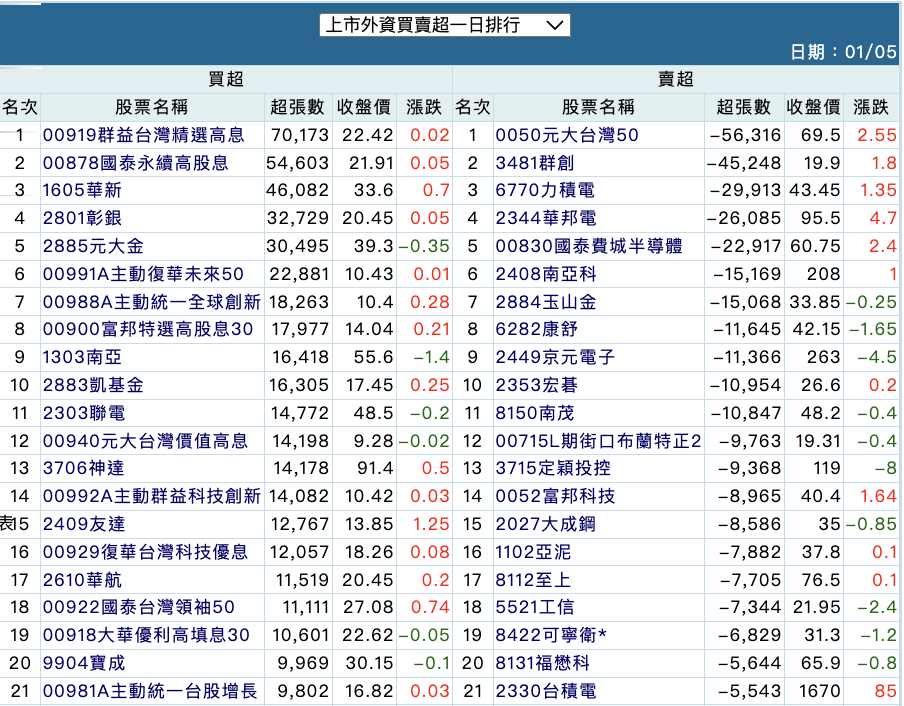Click 超張數 column header under 買超

297,107
